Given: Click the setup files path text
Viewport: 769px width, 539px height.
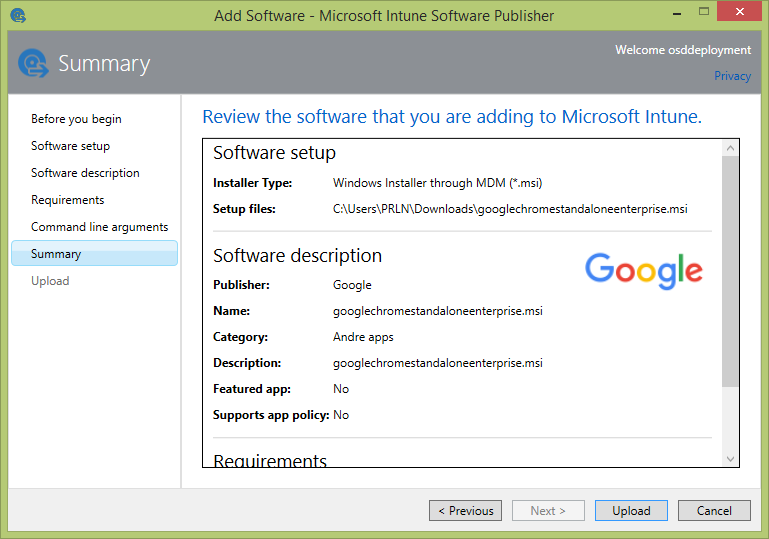Looking at the screenshot, I should coord(510,209).
